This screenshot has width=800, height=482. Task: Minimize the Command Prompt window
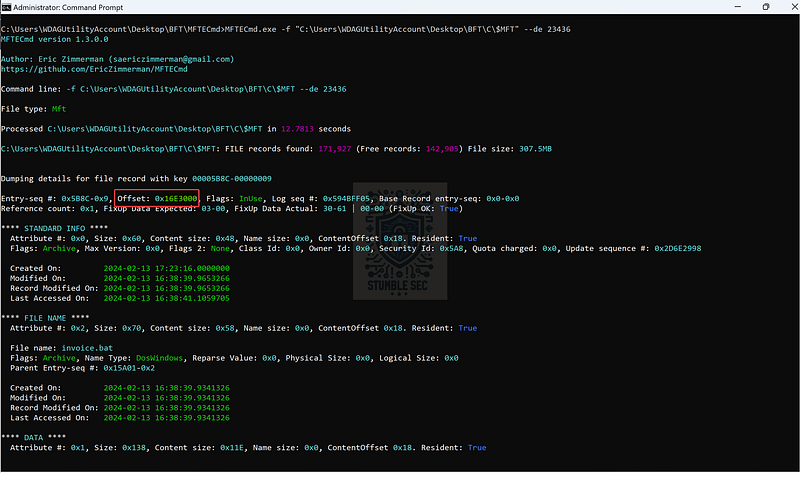tap(737, 7)
